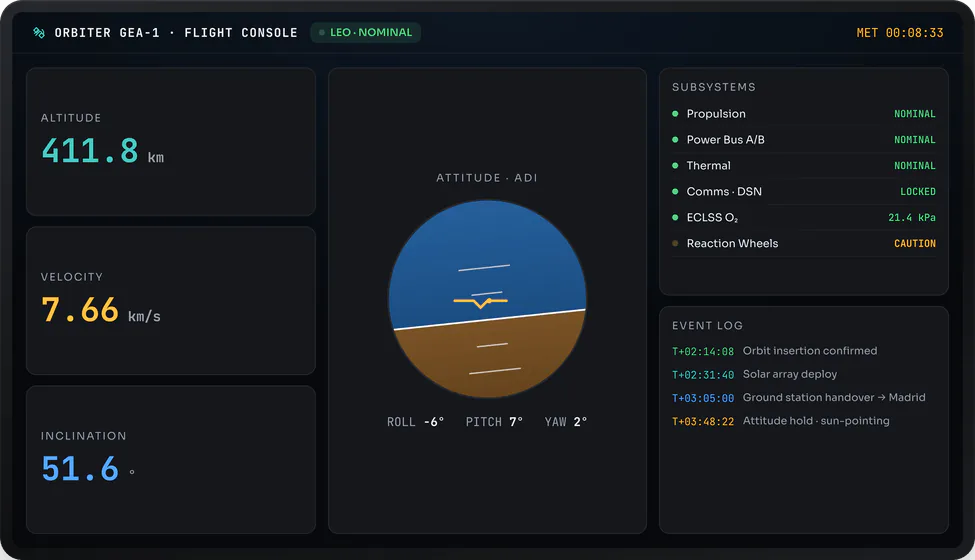Click the ALTITUDE label
Image resolution: width=975 pixels, height=560 pixels.
coord(71,117)
